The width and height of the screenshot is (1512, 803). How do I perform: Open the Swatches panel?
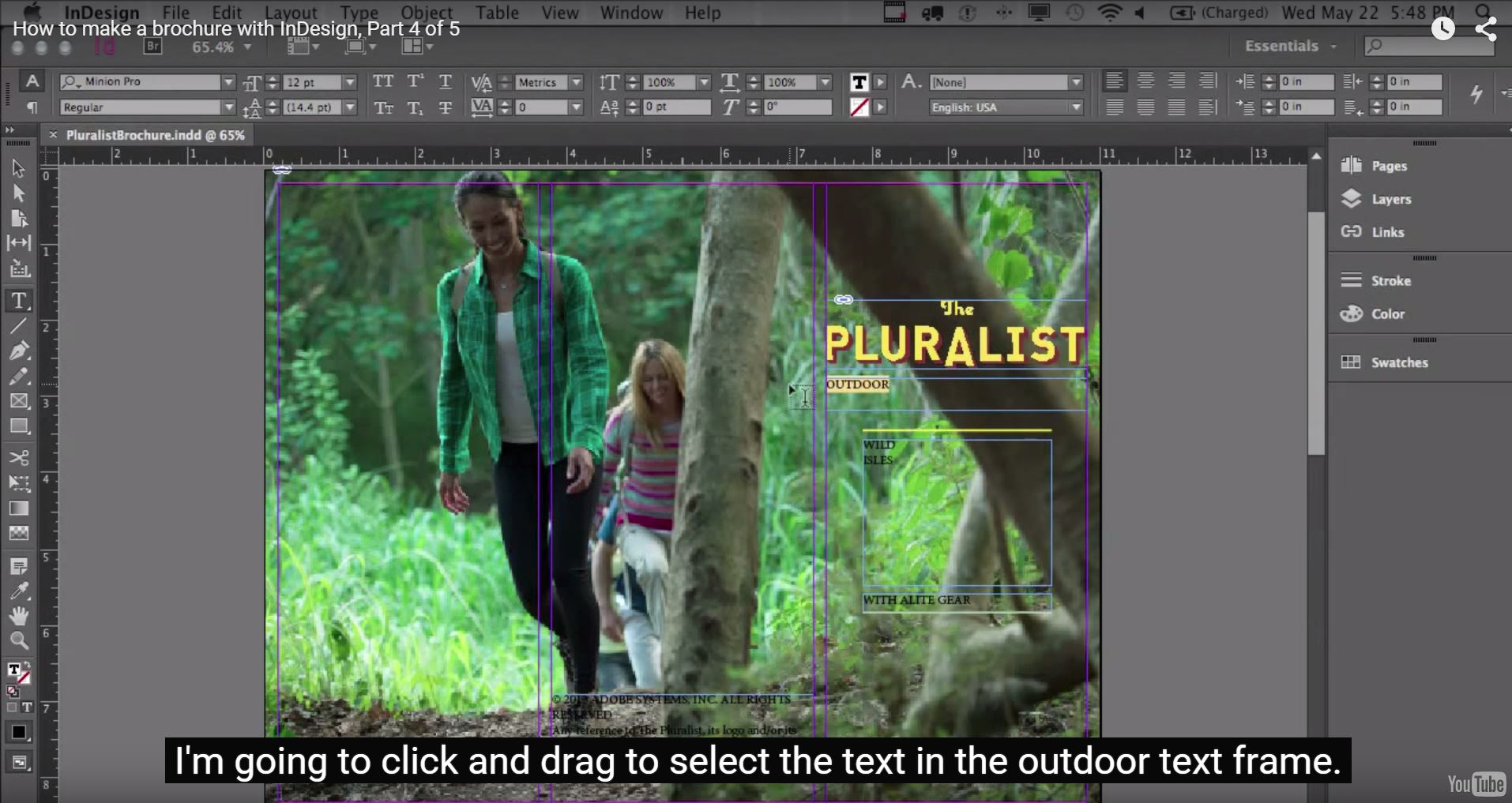pos(1385,362)
